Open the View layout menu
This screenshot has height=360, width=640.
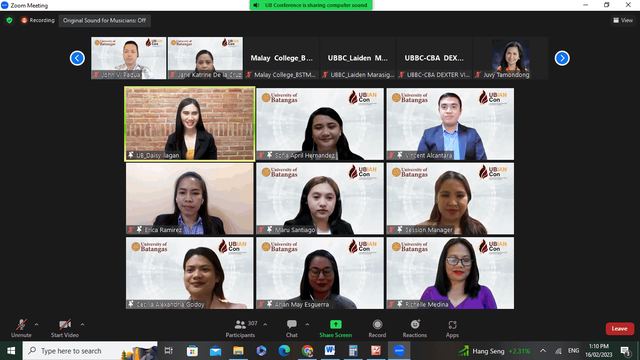click(623, 20)
